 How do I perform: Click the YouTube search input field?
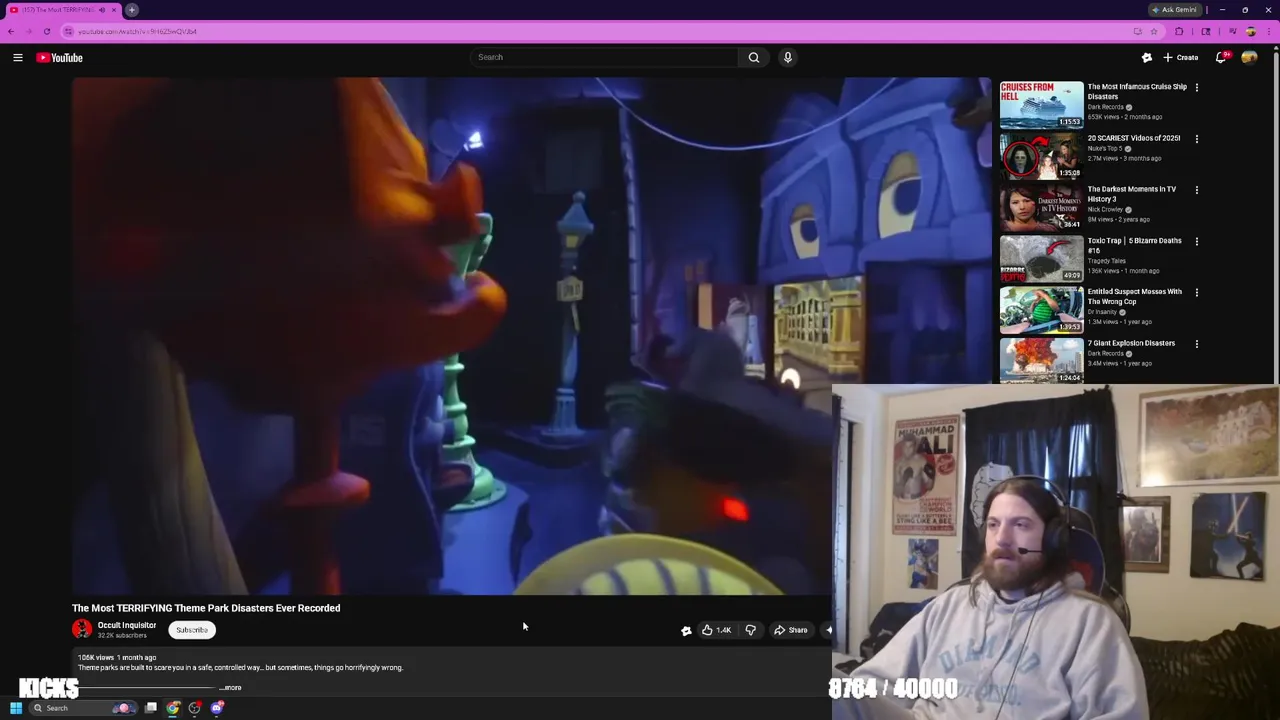point(605,57)
